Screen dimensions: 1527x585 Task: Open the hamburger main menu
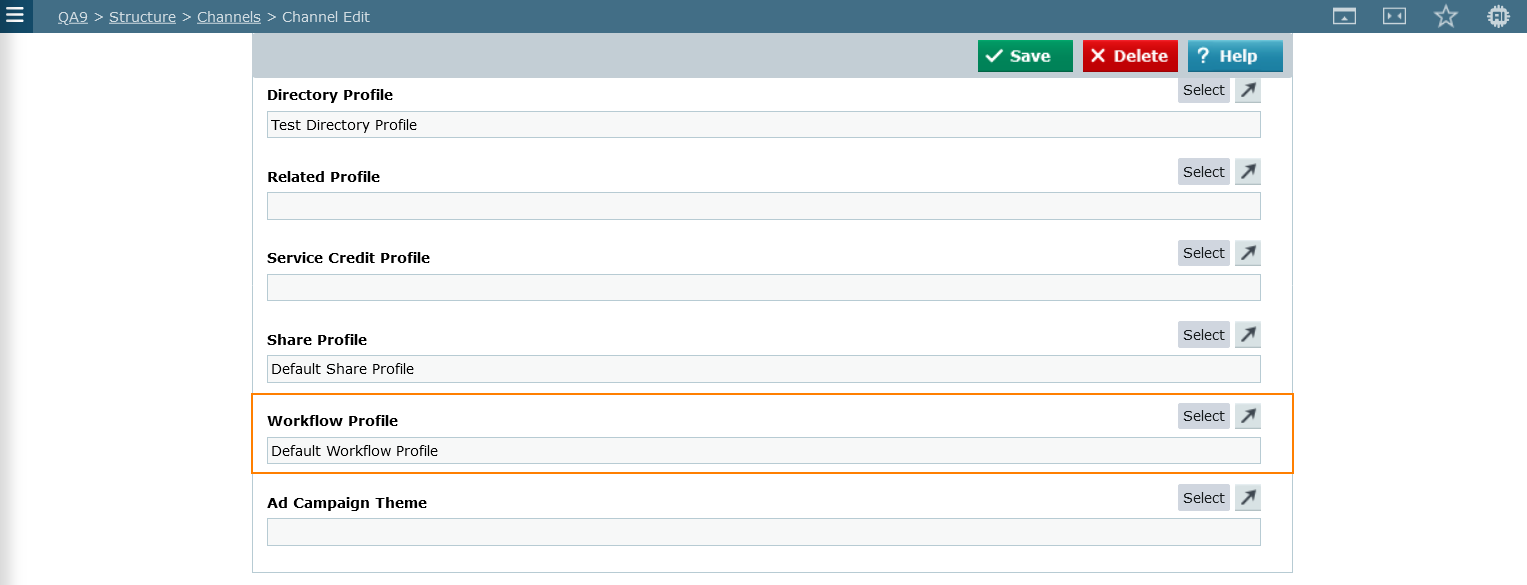pyautogui.click(x=15, y=16)
